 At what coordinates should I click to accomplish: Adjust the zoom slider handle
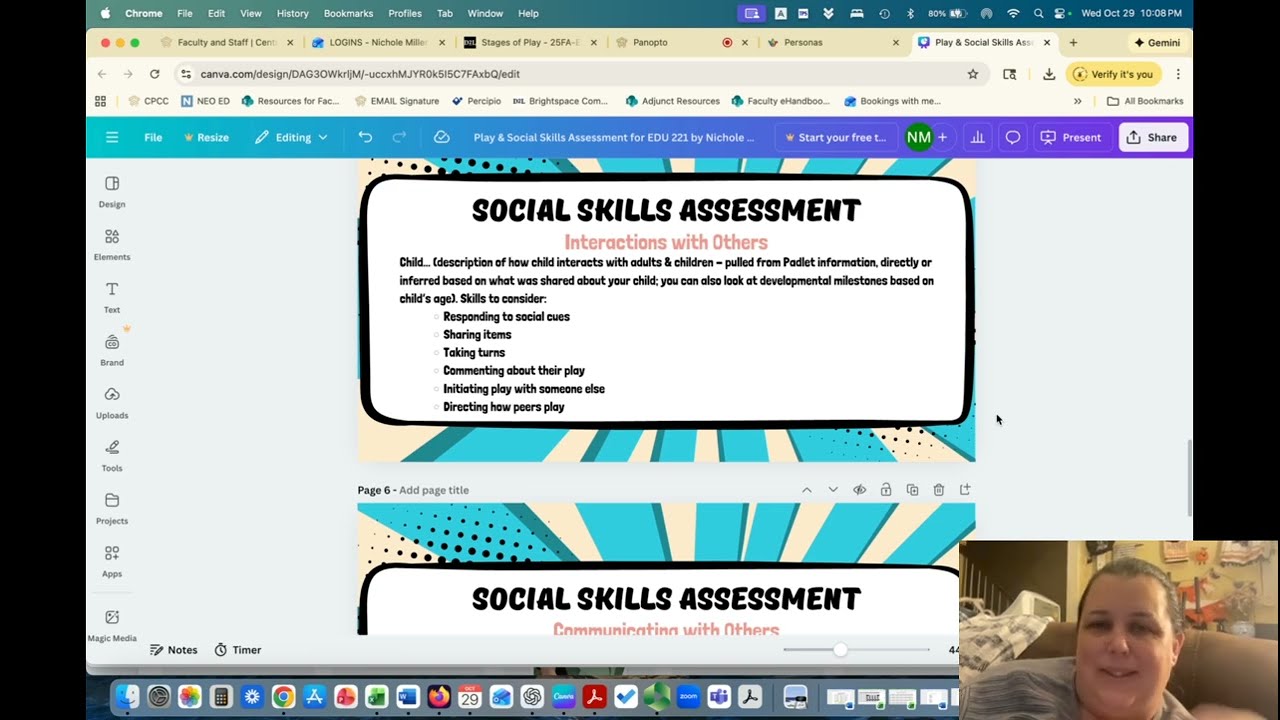click(840, 650)
